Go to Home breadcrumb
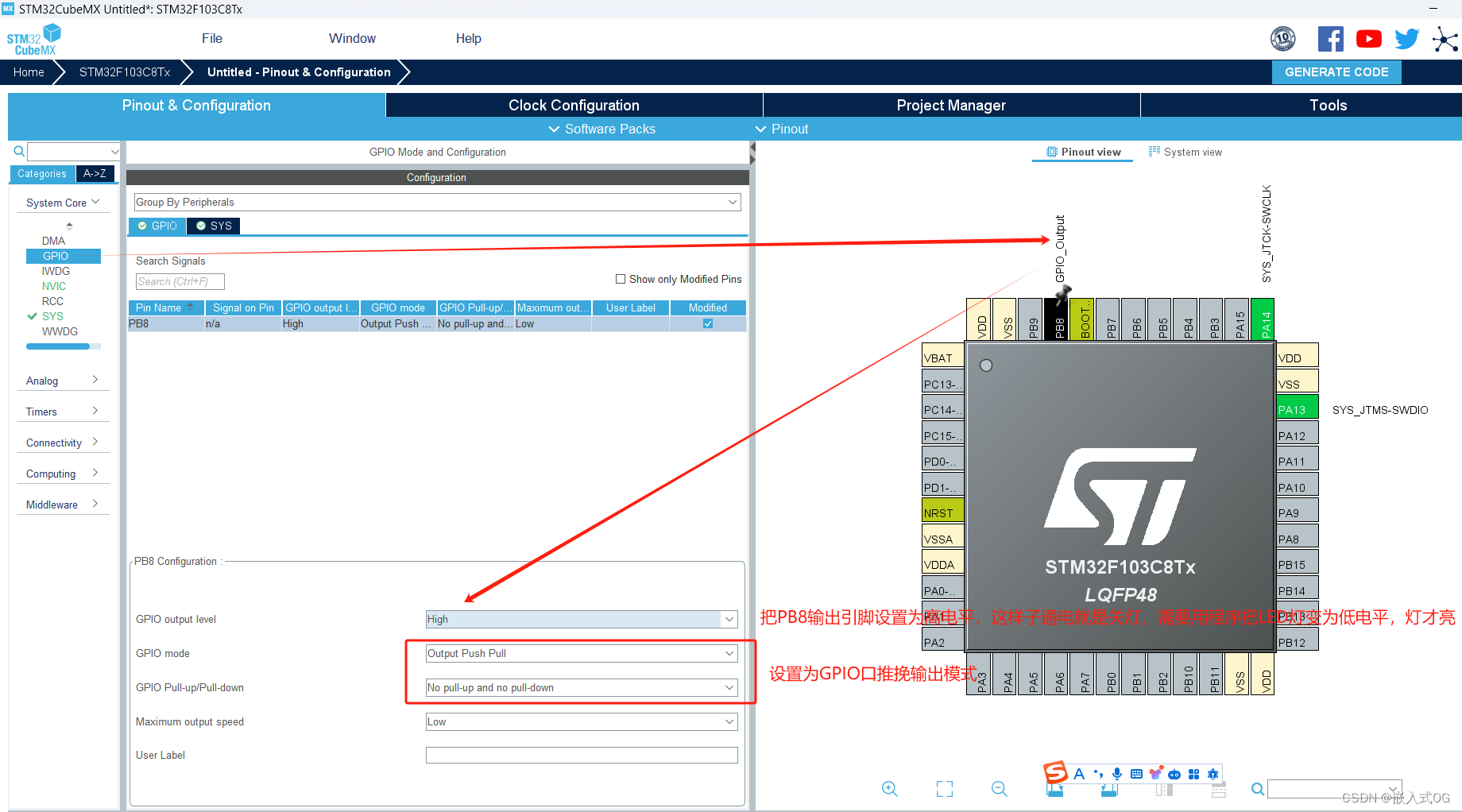The width and height of the screenshot is (1462, 812). pos(29,72)
